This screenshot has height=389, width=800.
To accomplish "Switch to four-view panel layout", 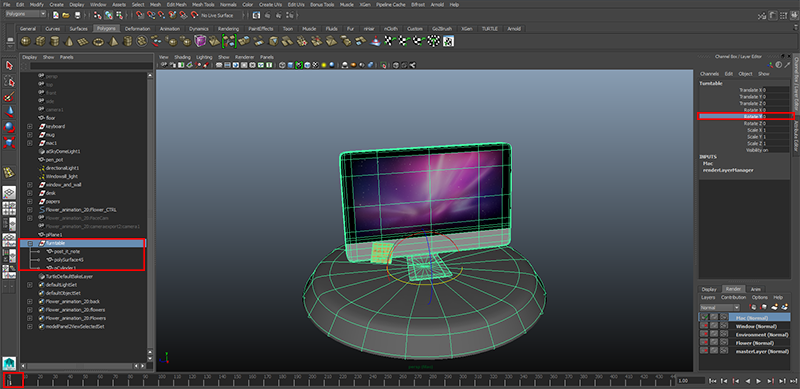I will click(9, 208).
